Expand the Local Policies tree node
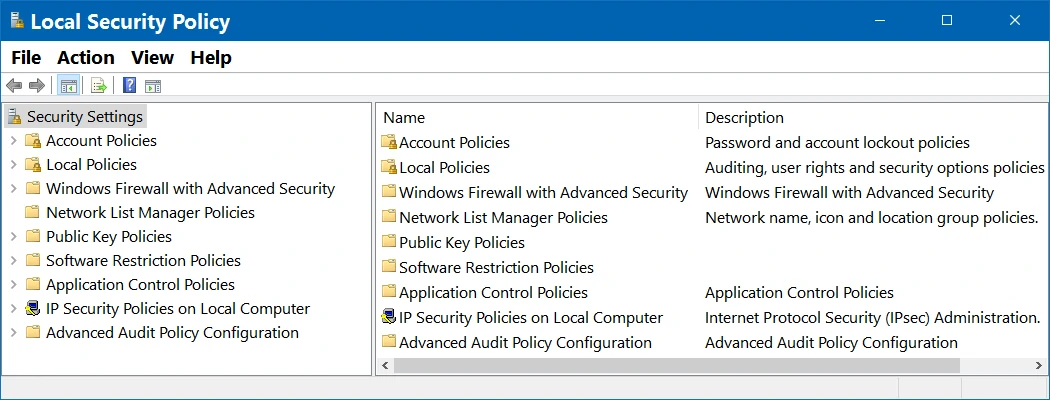1050x400 pixels. (13, 165)
